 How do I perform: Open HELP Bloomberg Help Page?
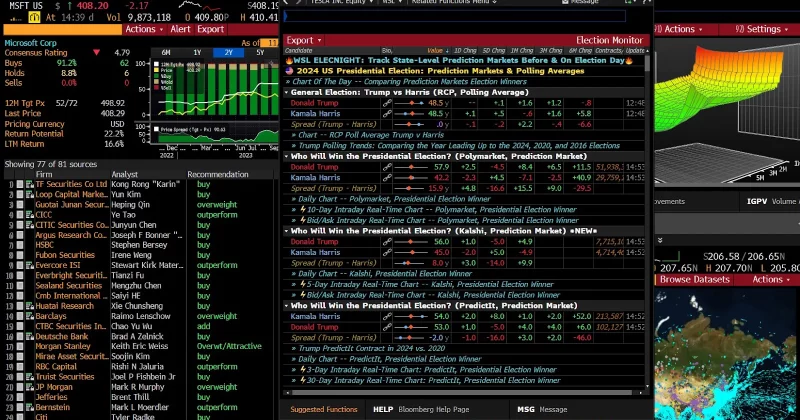[x=421, y=410]
